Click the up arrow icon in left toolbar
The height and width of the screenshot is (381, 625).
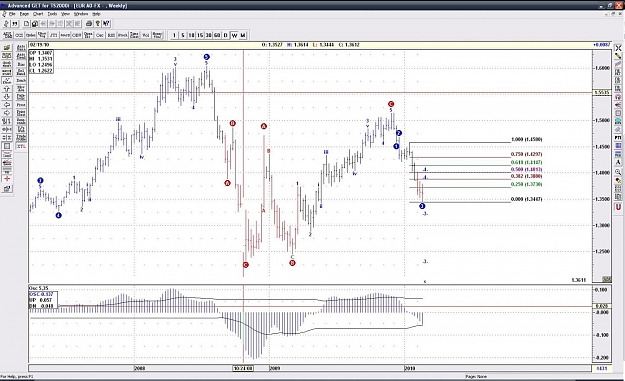click(x=7, y=89)
